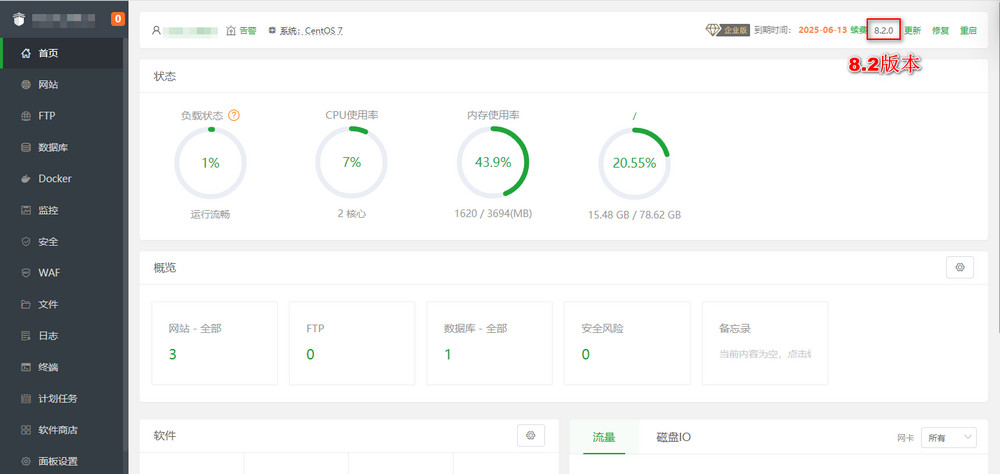
Task: Switch to the 磁盘IO tab
Action: coord(673,437)
